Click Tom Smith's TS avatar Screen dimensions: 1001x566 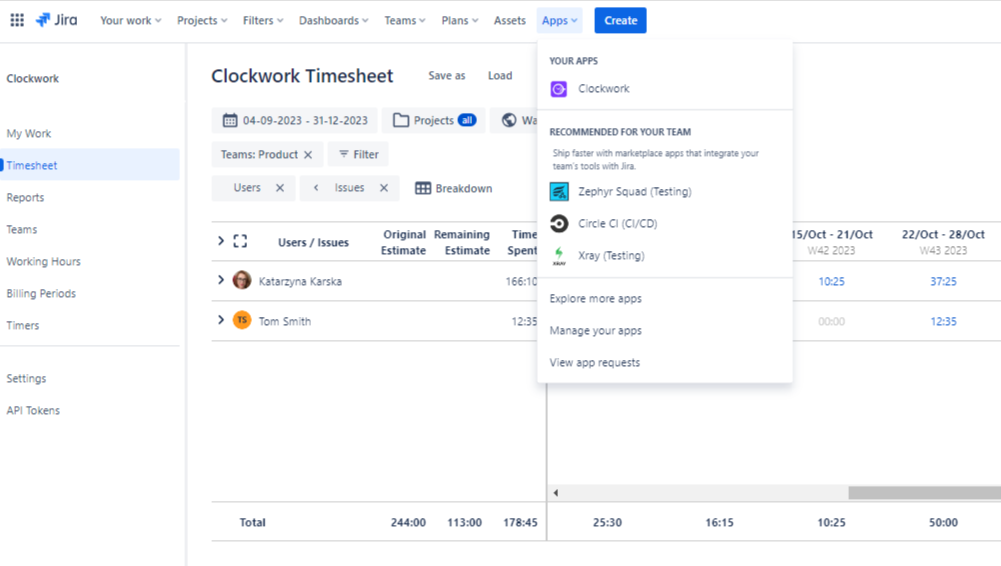click(242, 320)
